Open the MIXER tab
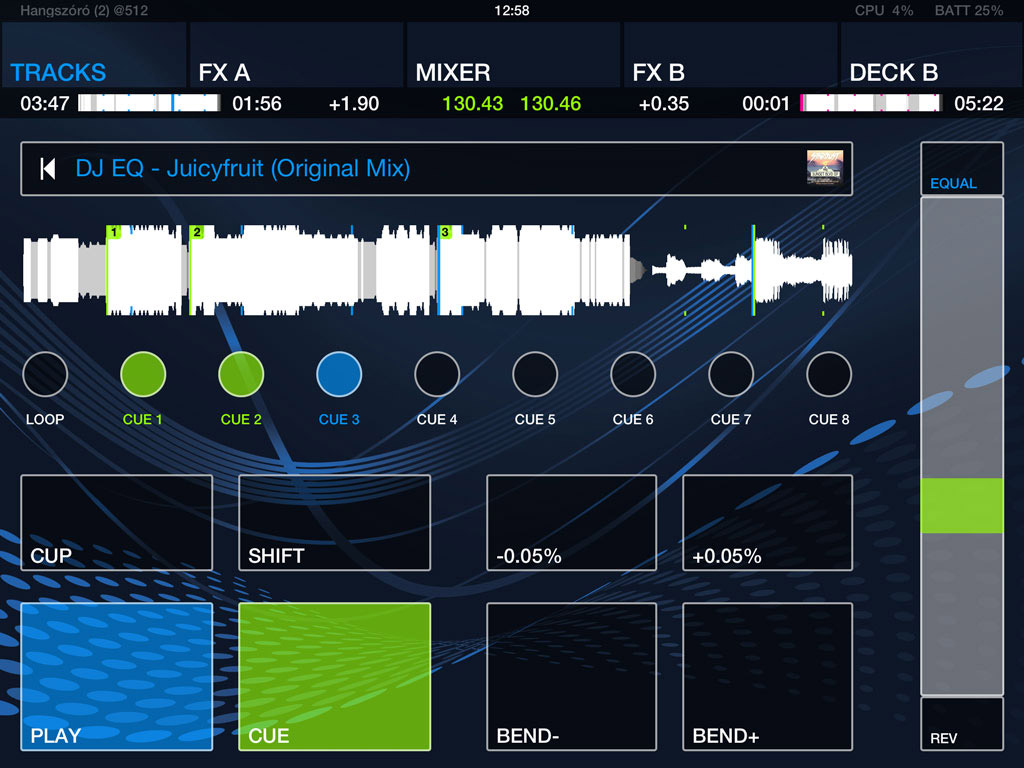Image resolution: width=1024 pixels, height=768 pixels. 513,55
